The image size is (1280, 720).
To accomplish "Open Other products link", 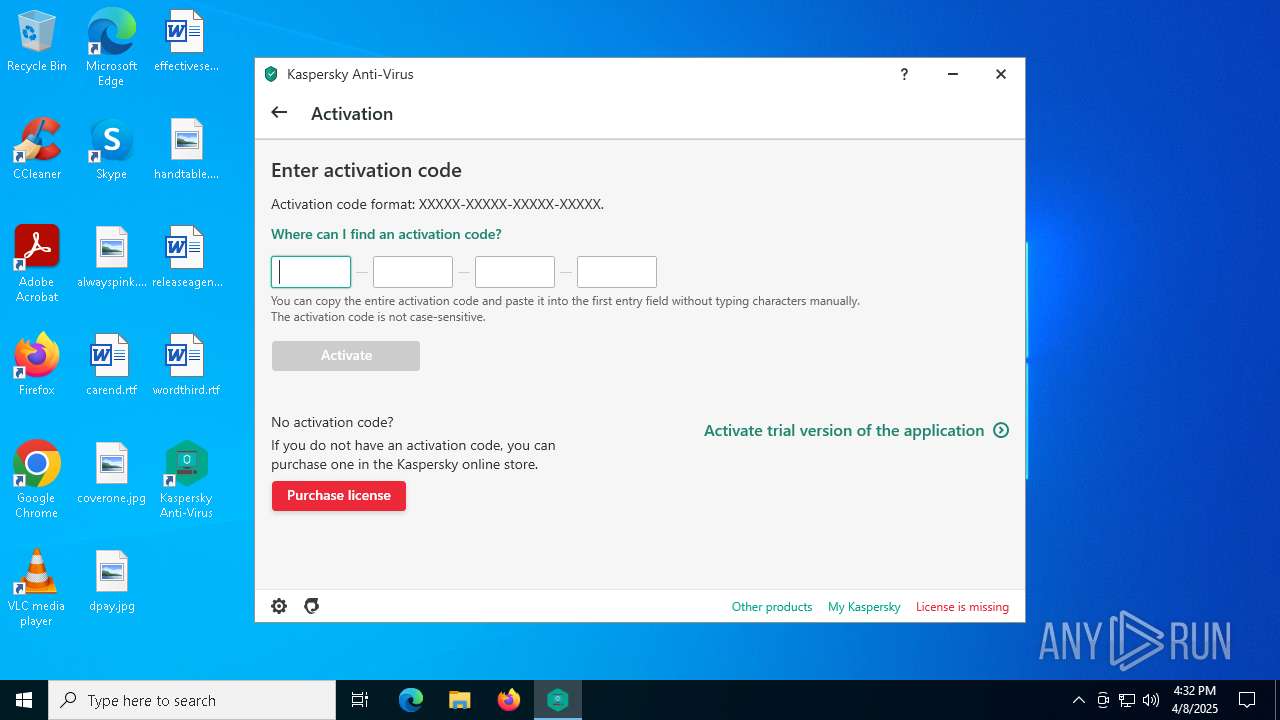I will click(x=772, y=607).
